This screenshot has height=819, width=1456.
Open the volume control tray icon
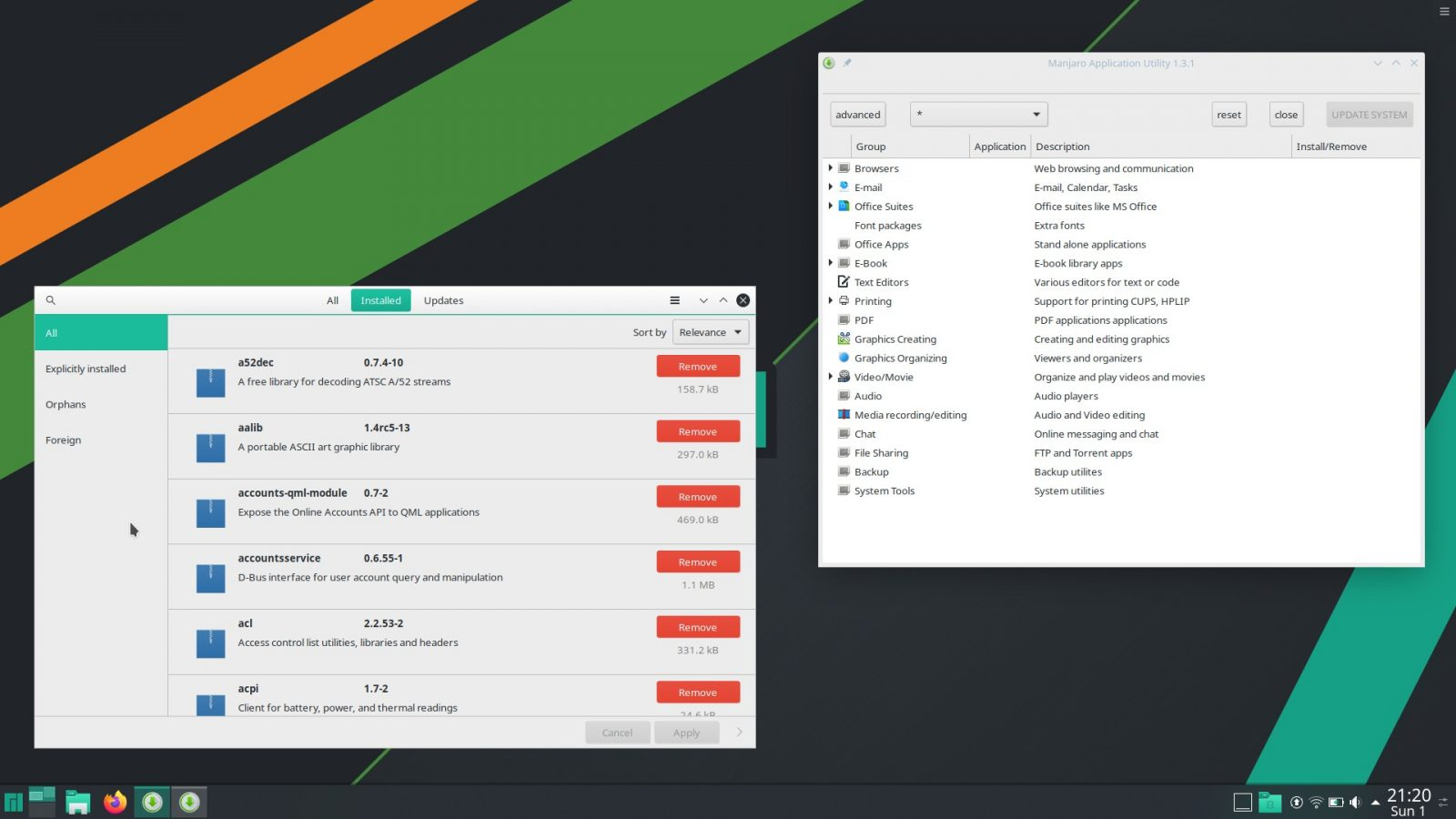[1355, 803]
